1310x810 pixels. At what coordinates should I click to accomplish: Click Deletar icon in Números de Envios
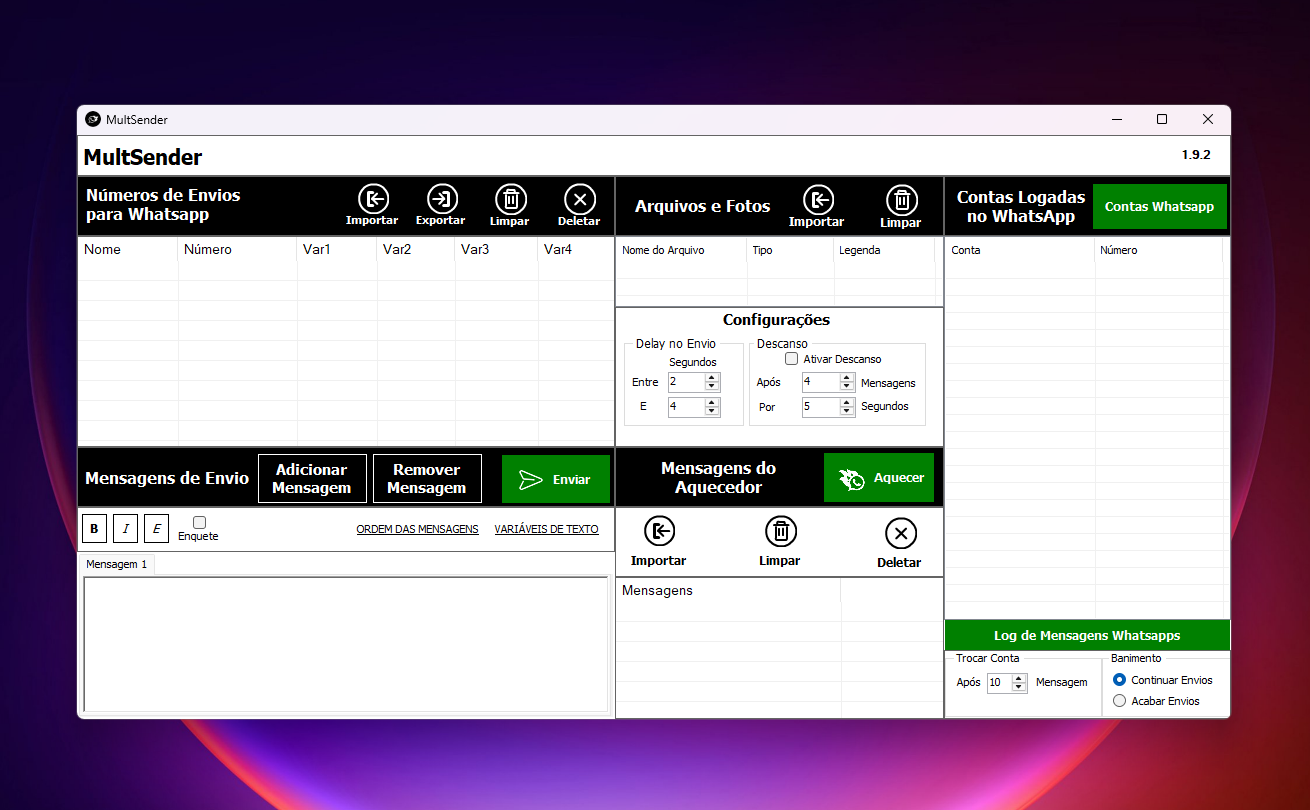point(579,198)
